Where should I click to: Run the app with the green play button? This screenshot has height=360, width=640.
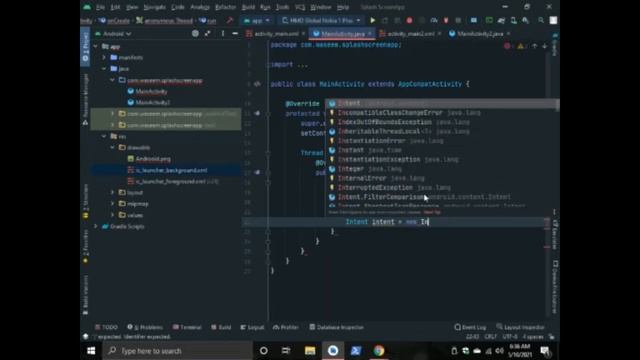point(373,20)
